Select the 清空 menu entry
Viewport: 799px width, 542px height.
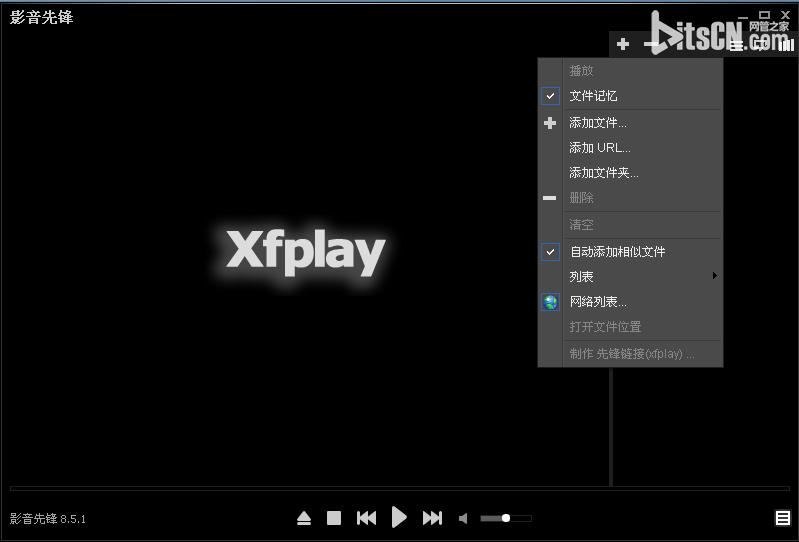pyautogui.click(x=631, y=225)
